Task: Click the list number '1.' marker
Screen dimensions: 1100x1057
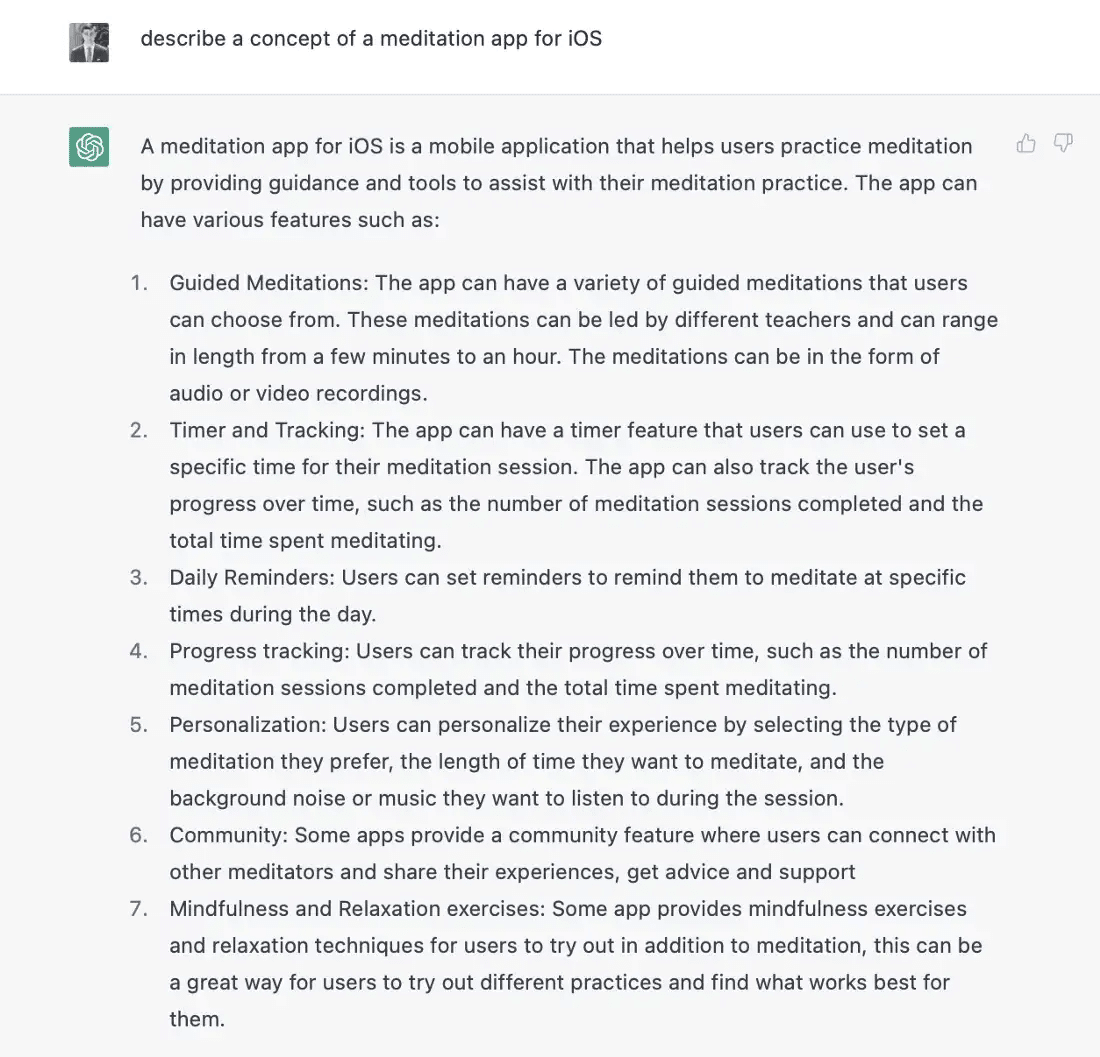Action: 139,283
